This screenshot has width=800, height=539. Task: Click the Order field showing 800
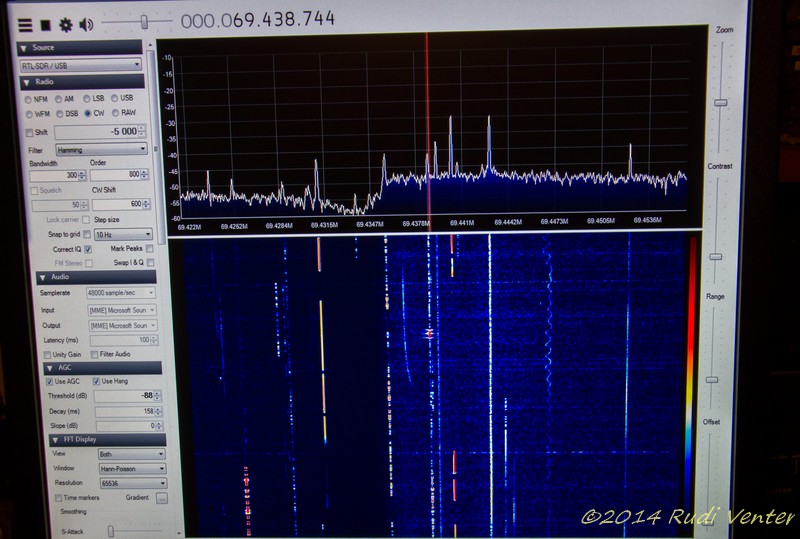115,175
